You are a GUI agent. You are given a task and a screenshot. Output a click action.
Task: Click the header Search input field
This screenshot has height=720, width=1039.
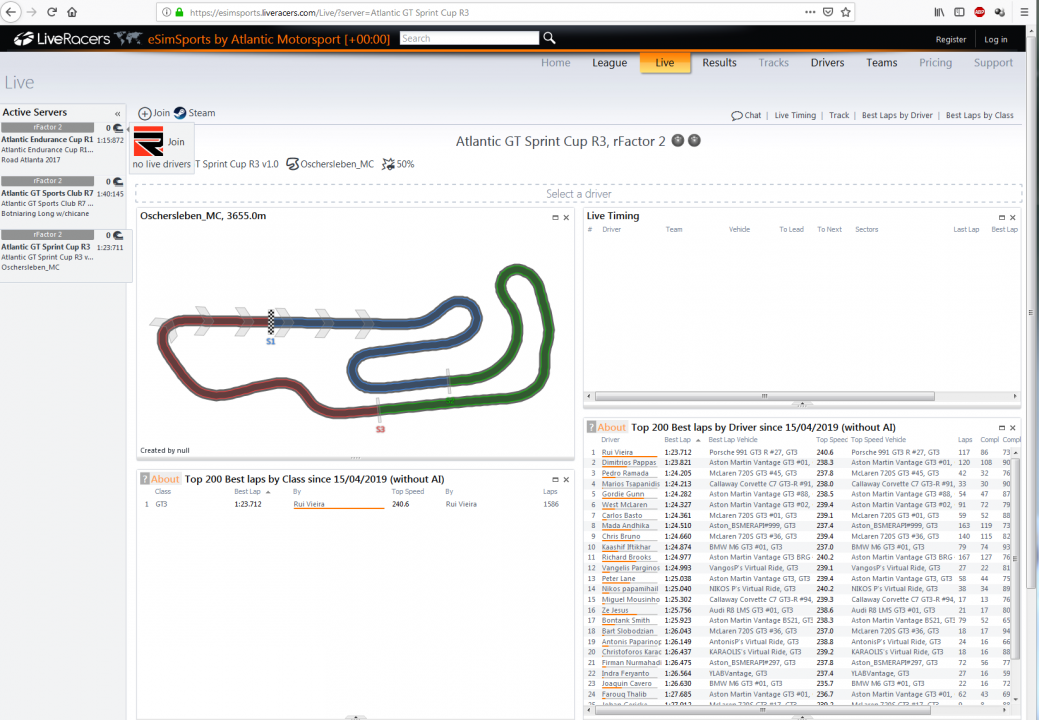click(x=469, y=38)
